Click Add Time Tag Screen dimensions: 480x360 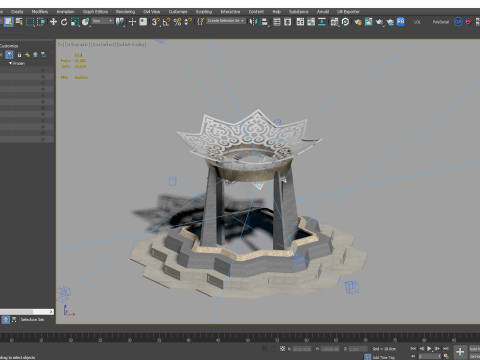coord(384,357)
